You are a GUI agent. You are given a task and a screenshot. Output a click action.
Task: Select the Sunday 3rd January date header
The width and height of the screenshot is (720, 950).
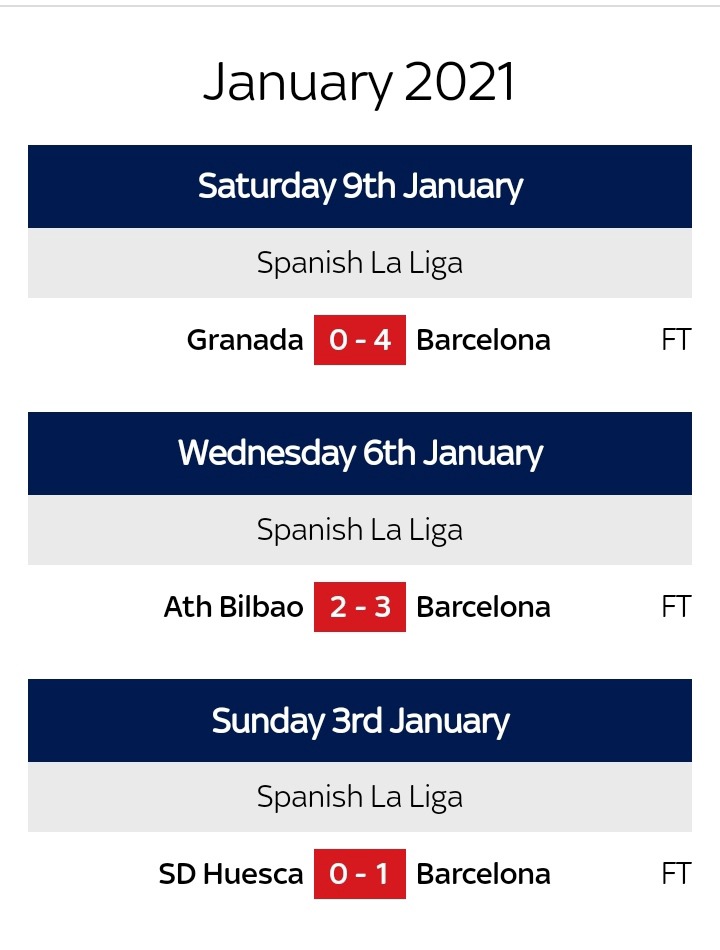point(360,720)
